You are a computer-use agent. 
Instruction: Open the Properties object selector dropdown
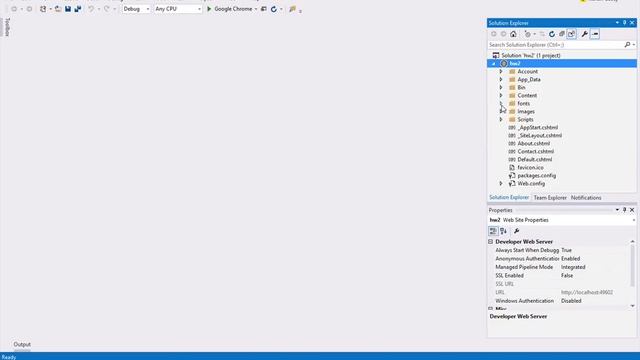633,220
